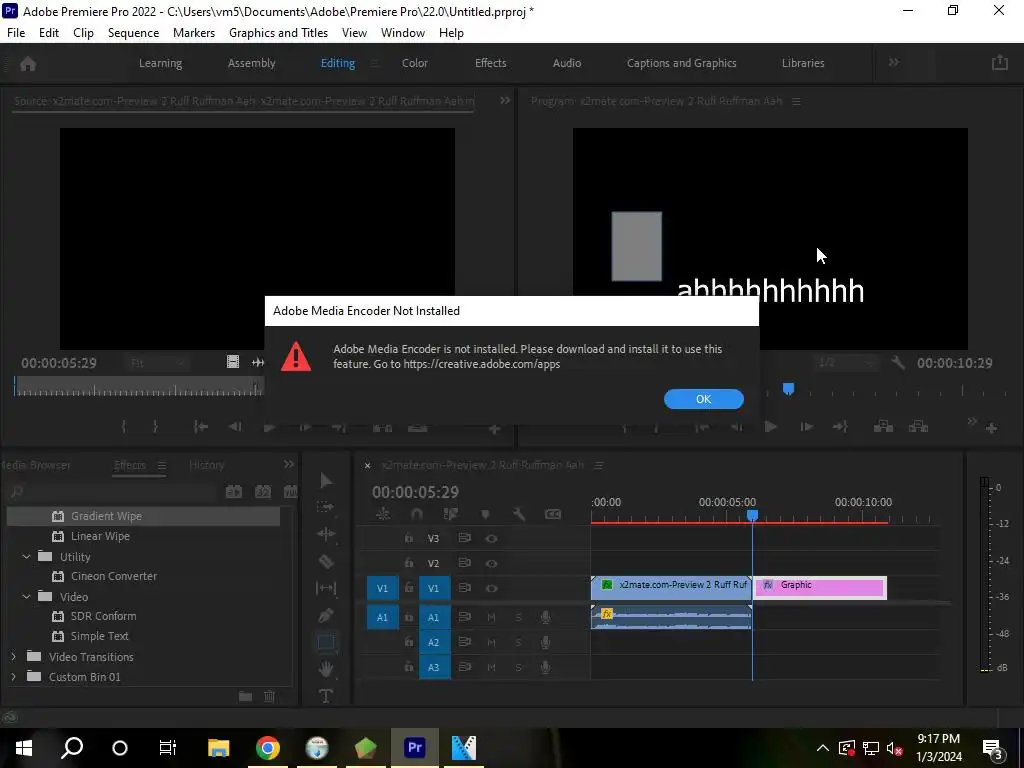Image resolution: width=1024 pixels, height=768 pixels.
Task: Select the pink Graphic clip on V1
Action: [x=820, y=587]
